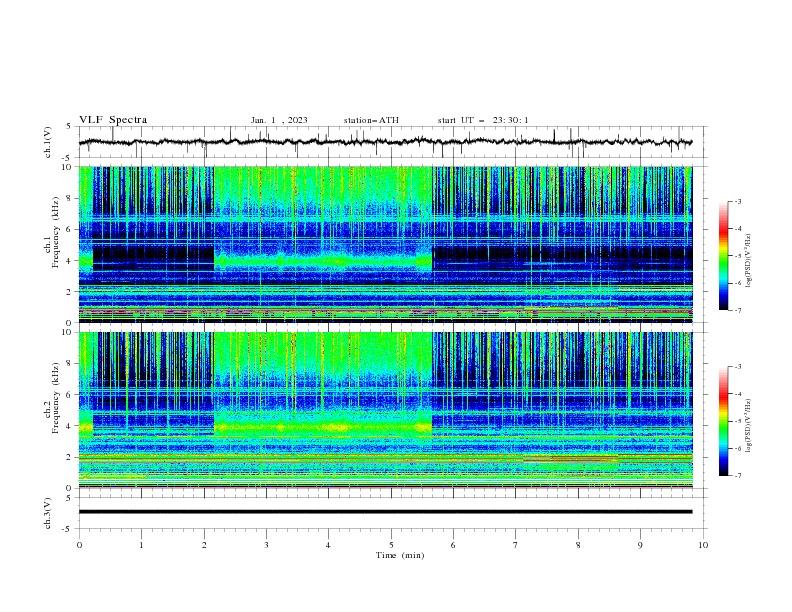The width and height of the screenshot is (792, 612).
Task: Click the ch.1 waveform trace plot
Action: [x=385, y=142]
